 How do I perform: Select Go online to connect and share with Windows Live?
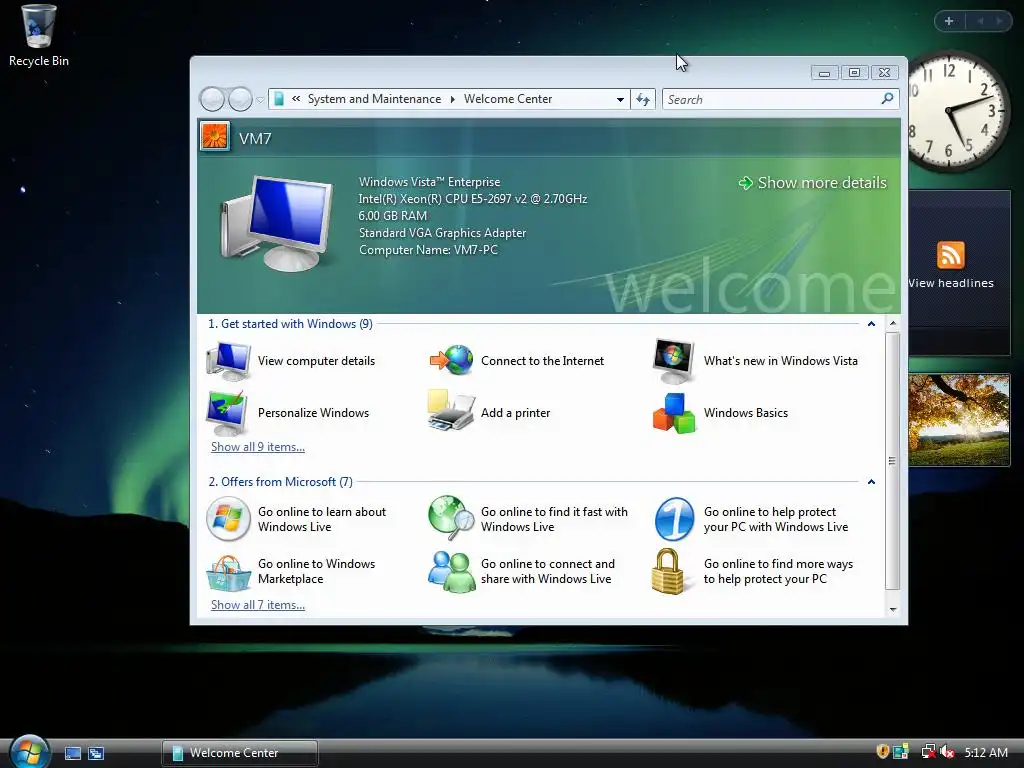pos(522,571)
